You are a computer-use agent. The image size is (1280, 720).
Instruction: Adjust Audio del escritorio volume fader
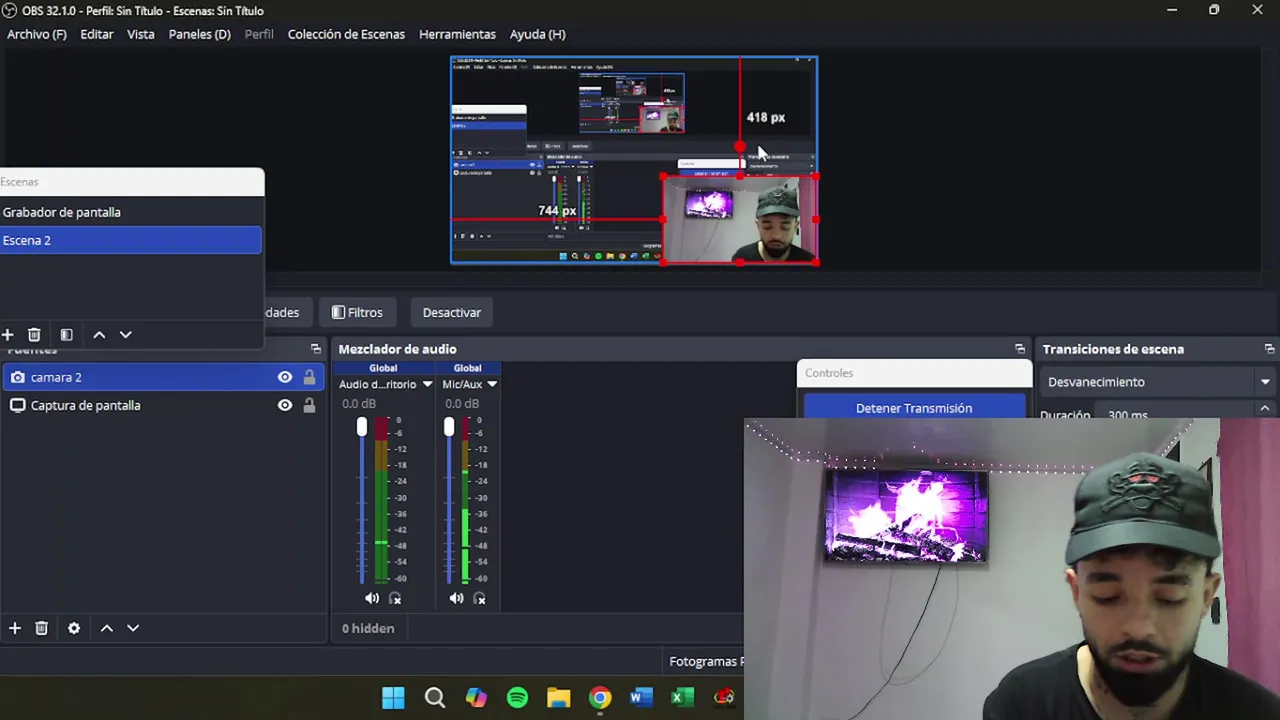click(362, 428)
